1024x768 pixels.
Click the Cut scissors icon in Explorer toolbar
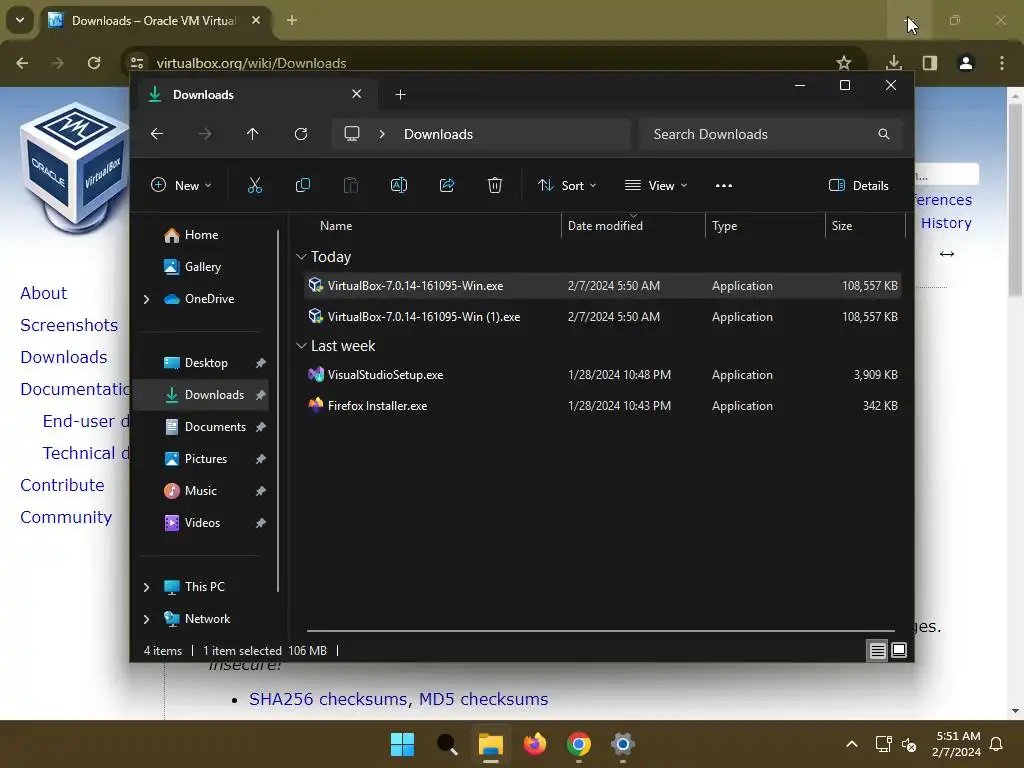click(255, 185)
